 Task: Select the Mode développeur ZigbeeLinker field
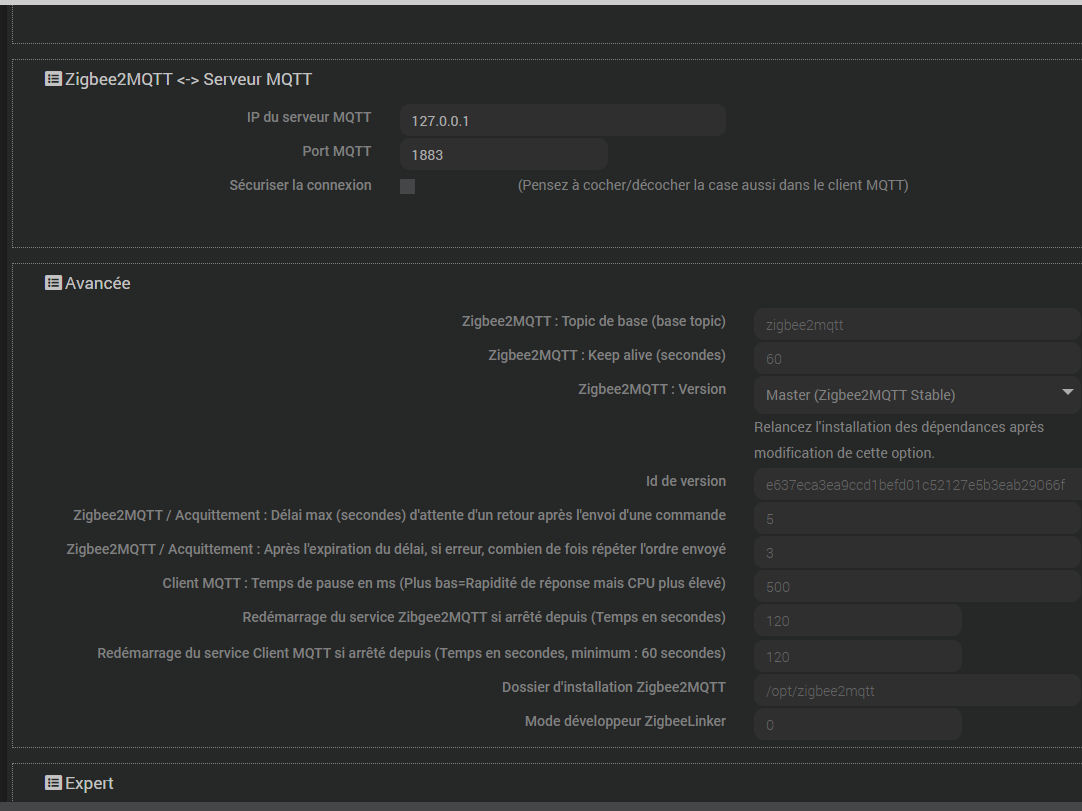857,724
